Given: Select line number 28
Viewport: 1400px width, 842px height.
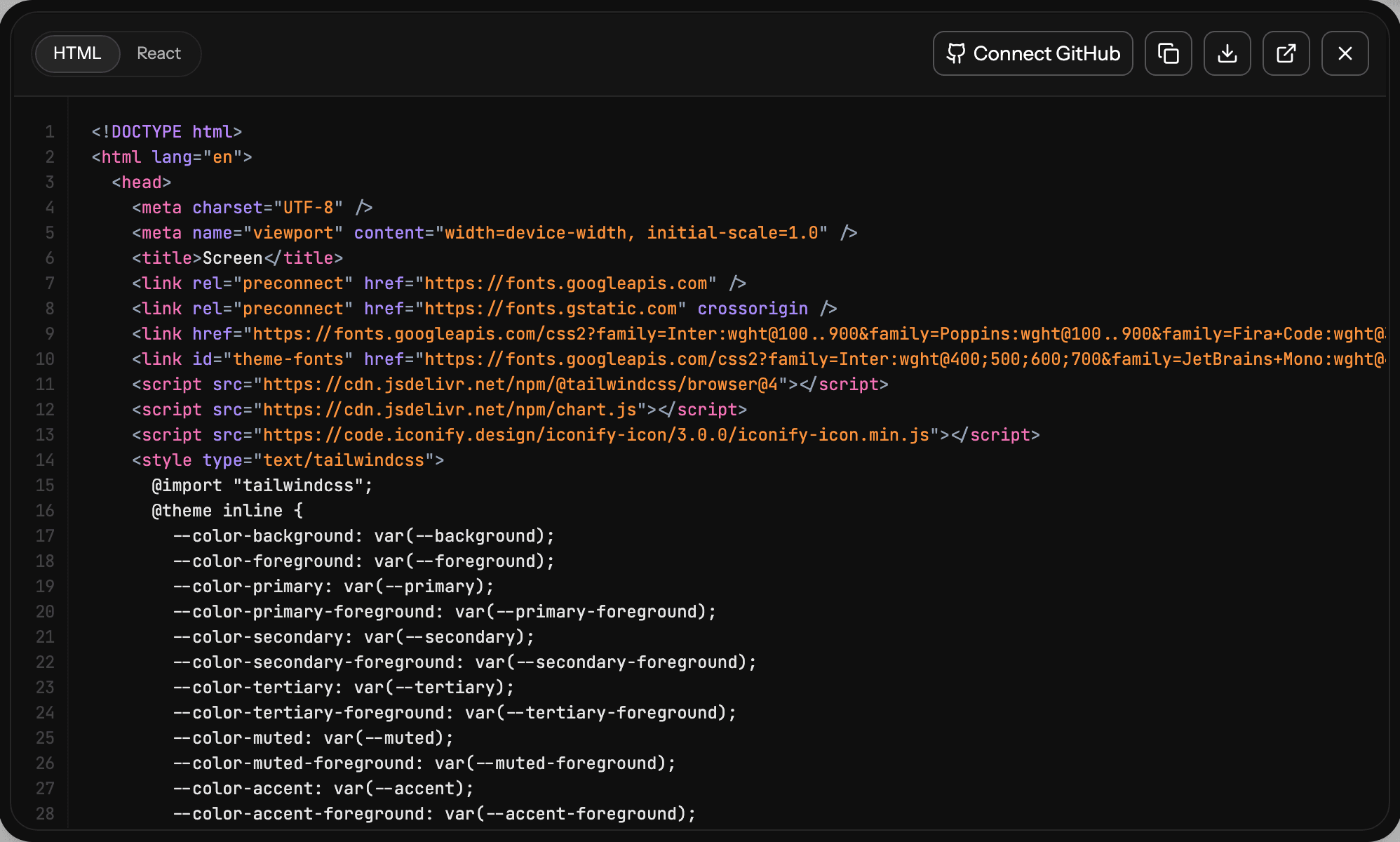Looking at the screenshot, I should tap(45, 814).
